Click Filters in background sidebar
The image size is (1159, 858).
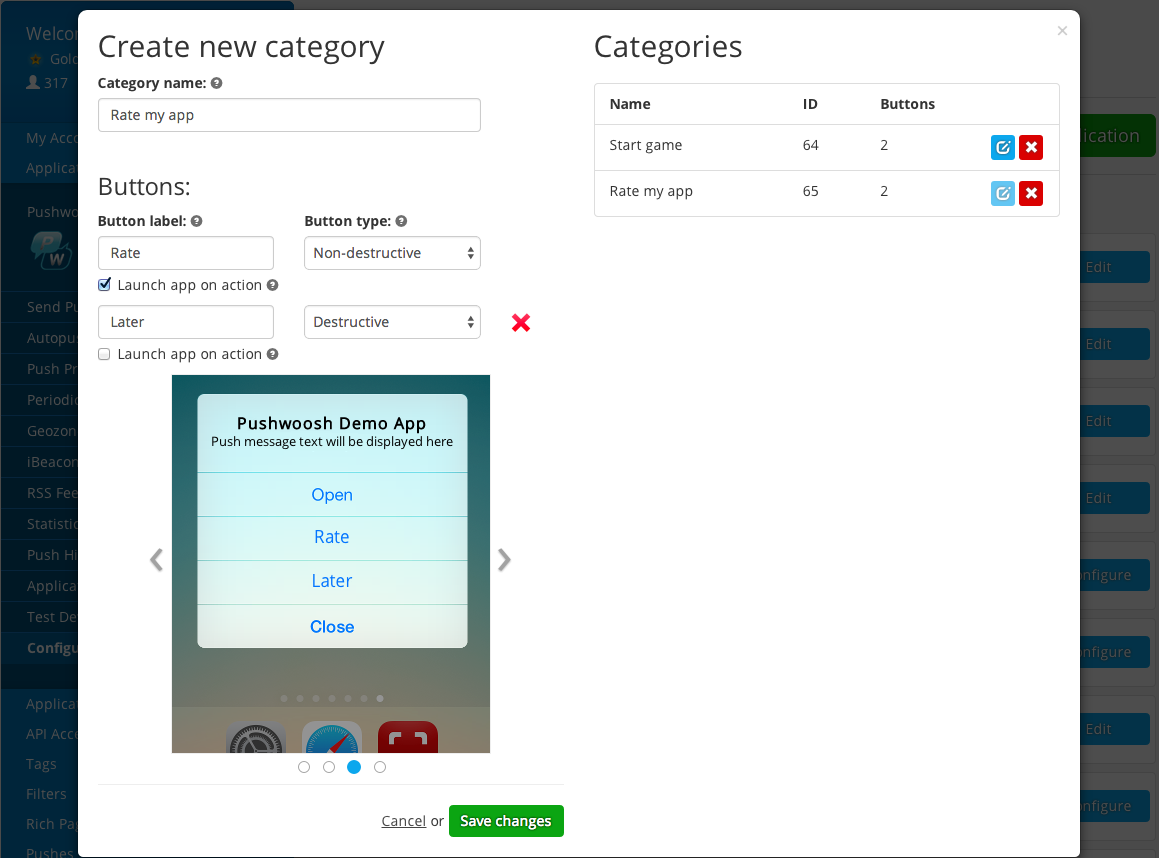tap(46, 794)
